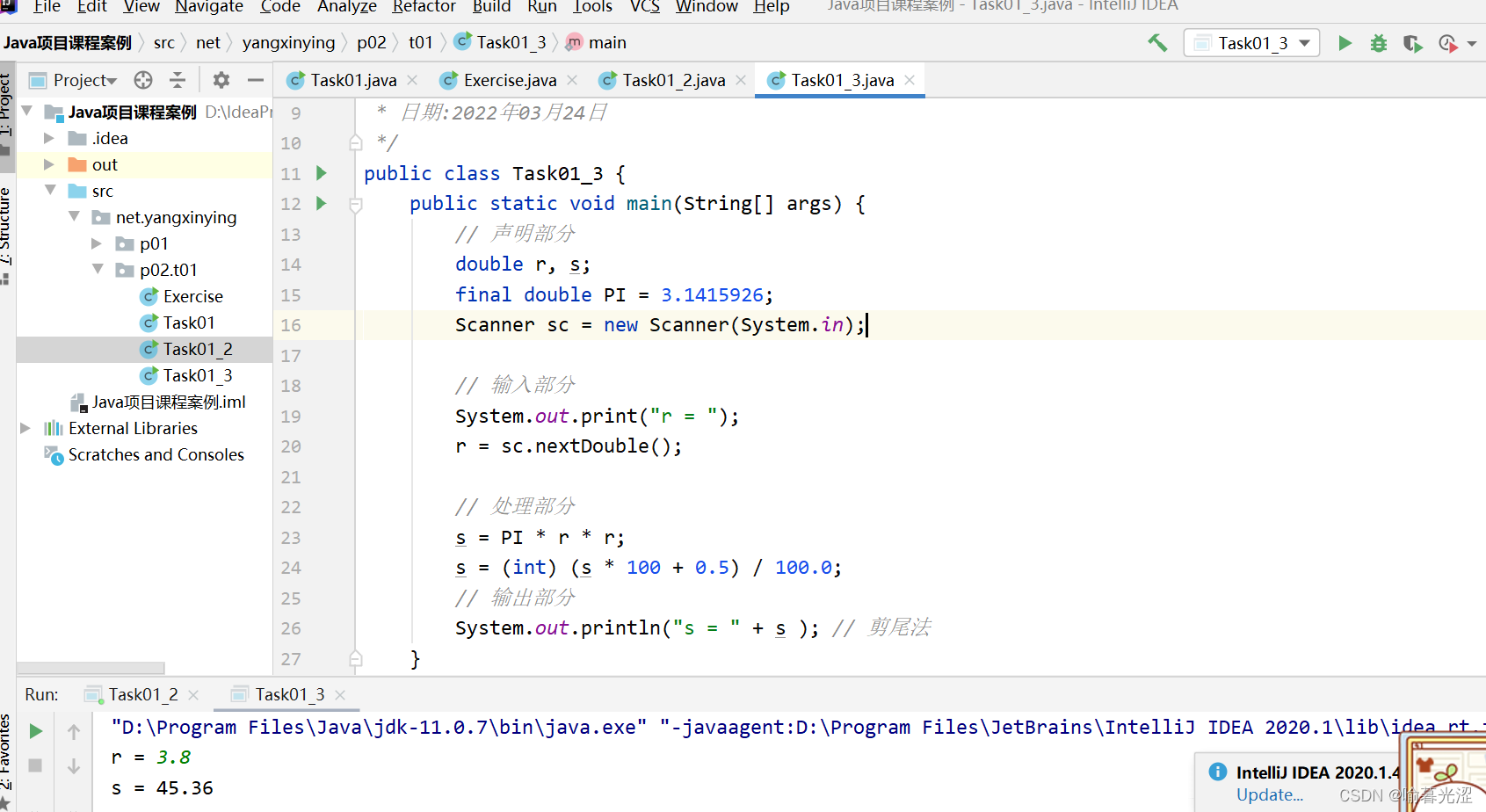This screenshot has width=1486, height=812.
Task: Click the locate/scroll-from-source target icon
Action: [x=143, y=80]
